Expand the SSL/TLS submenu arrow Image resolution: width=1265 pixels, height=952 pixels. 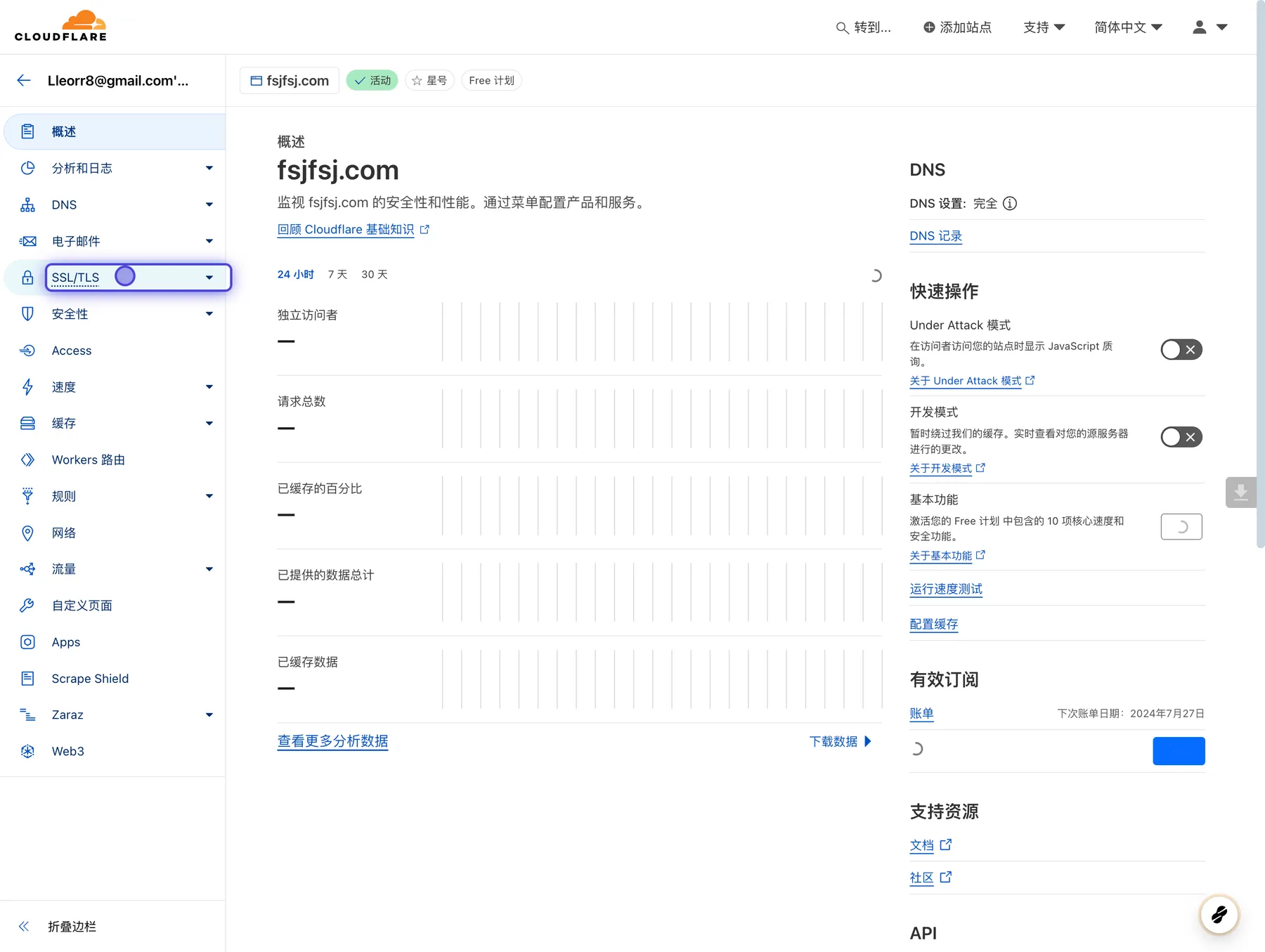(x=209, y=278)
